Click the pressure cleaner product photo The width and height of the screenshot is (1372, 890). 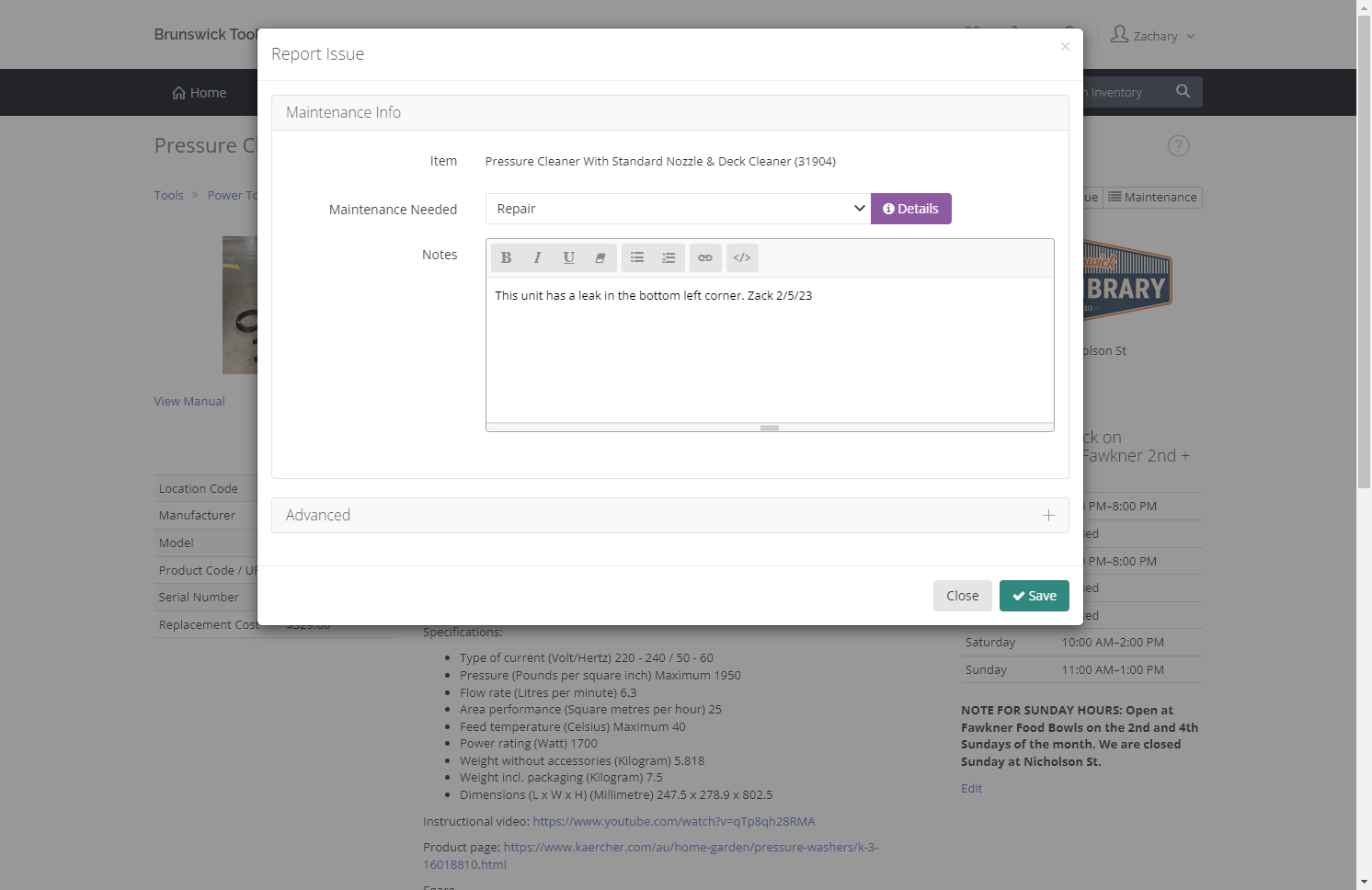click(240, 305)
